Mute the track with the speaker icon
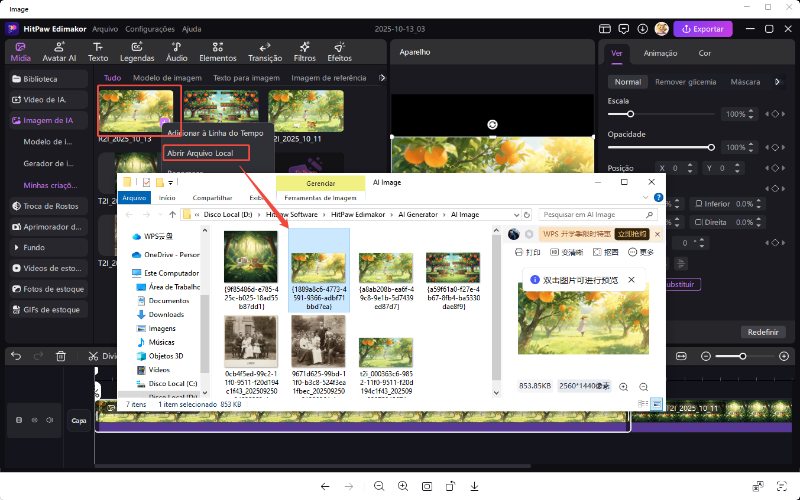The image size is (800, 500). coord(49,420)
